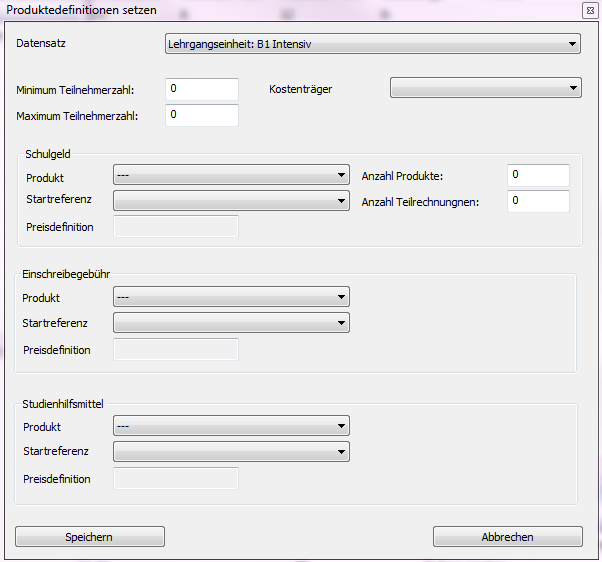Viewport: 602px width, 562px height.
Task: Close the Produktedefinitionen setzen dialog
Action: pyautogui.click(x=589, y=9)
